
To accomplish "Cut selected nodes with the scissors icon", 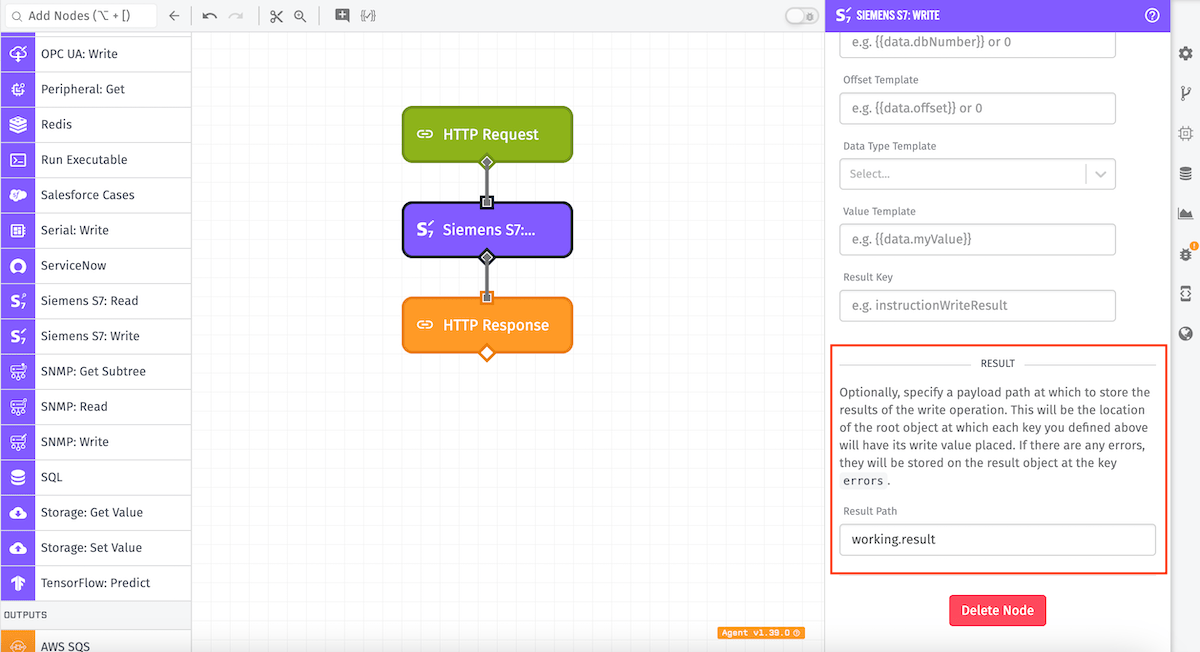I will click(276, 16).
